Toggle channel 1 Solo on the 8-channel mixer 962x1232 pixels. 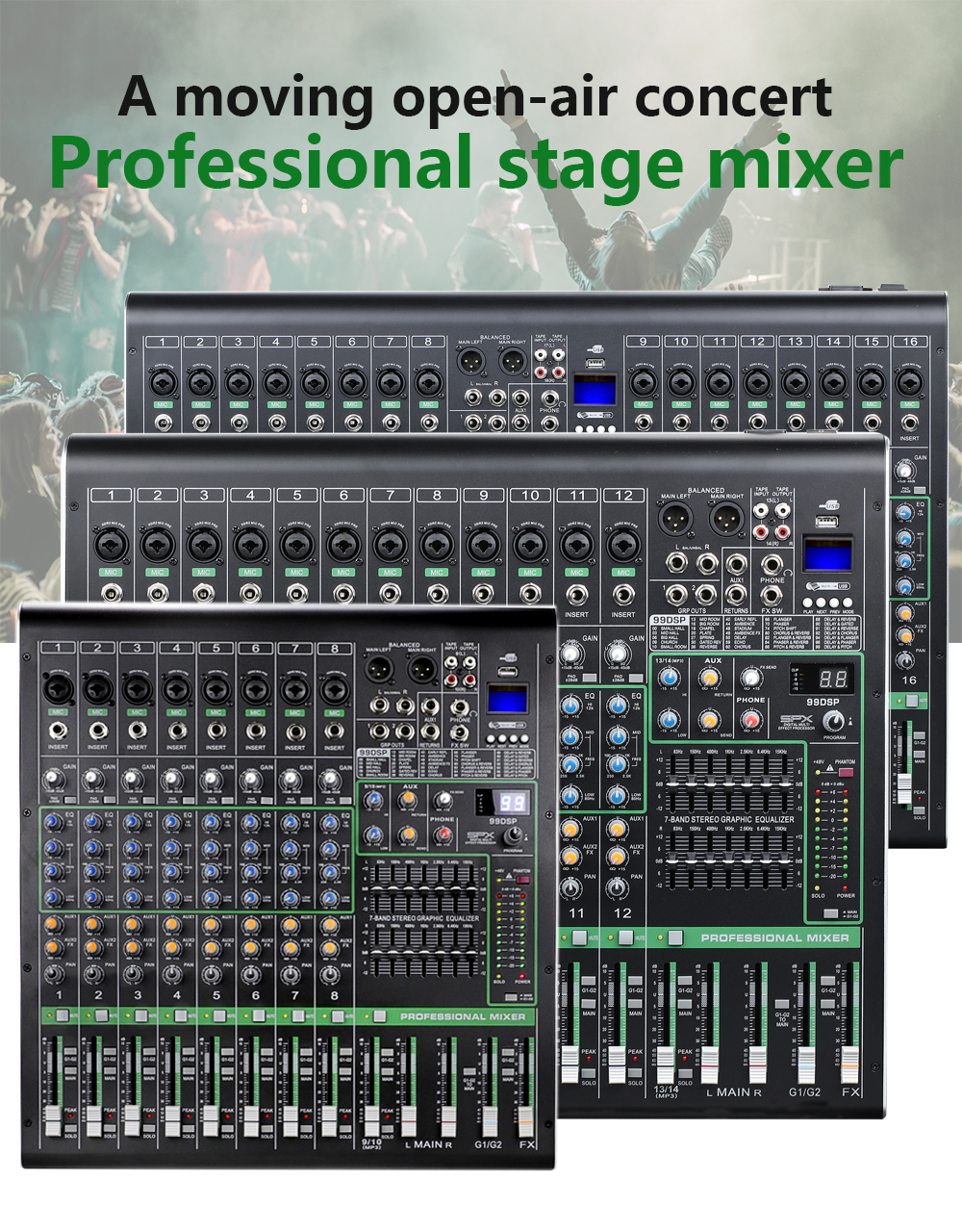(70, 1129)
